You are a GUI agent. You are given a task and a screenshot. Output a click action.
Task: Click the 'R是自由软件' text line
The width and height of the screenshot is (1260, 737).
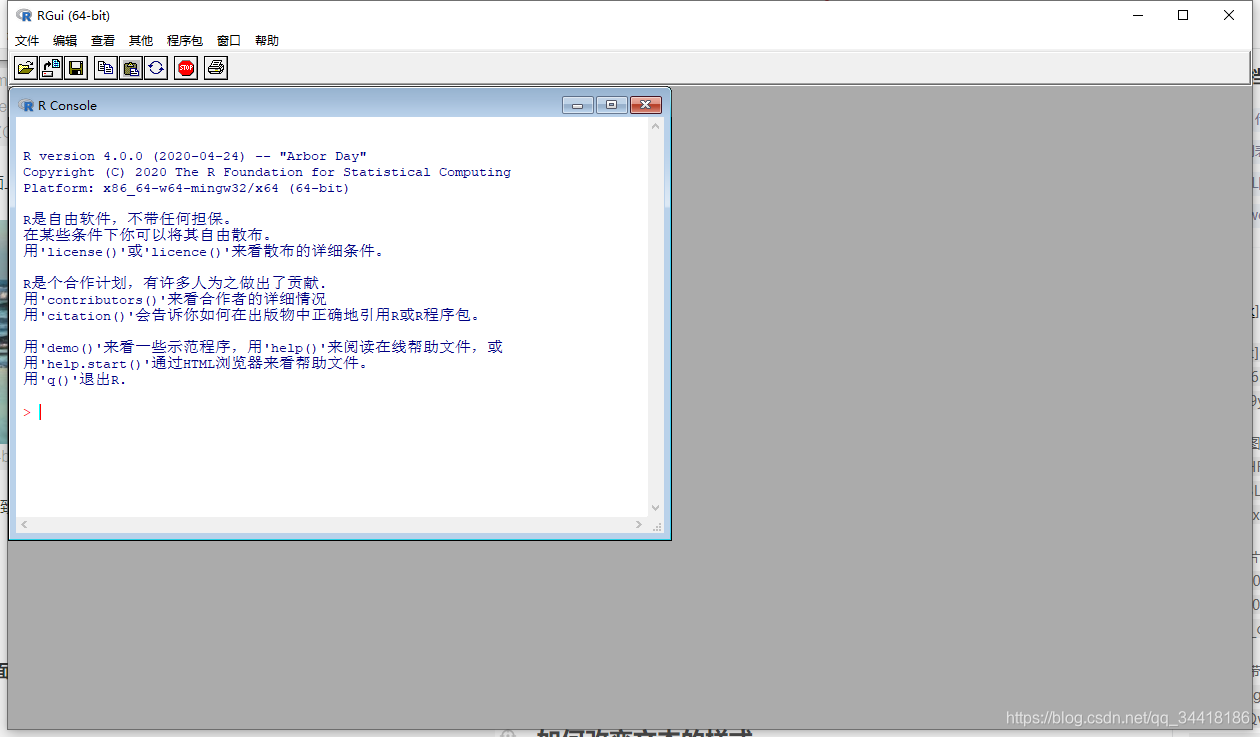coord(127,219)
